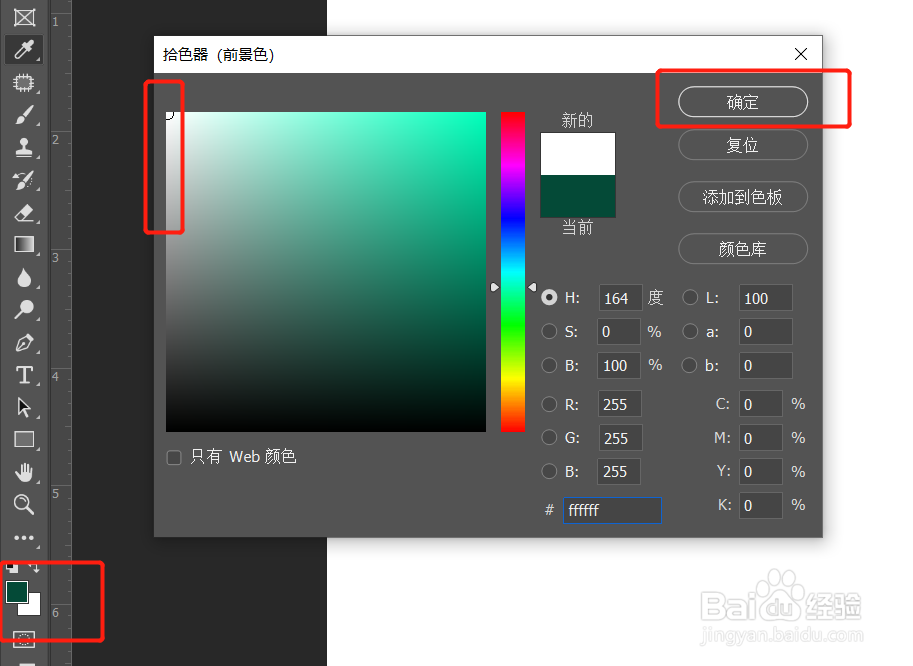The width and height of the screenshot is (913, 666).
Task: Select the Hand tool
Action: [x=22, y=472]
